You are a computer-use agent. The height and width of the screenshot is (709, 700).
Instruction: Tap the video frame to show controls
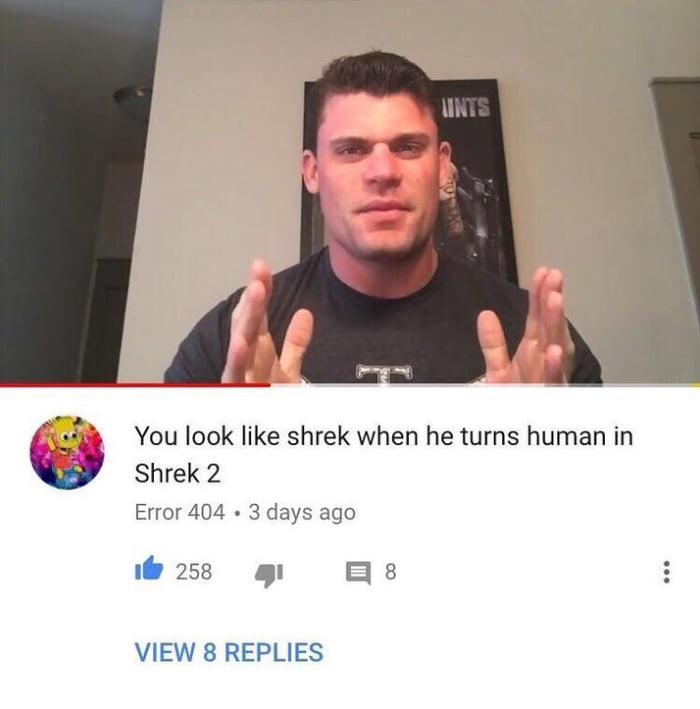point(350,191)
